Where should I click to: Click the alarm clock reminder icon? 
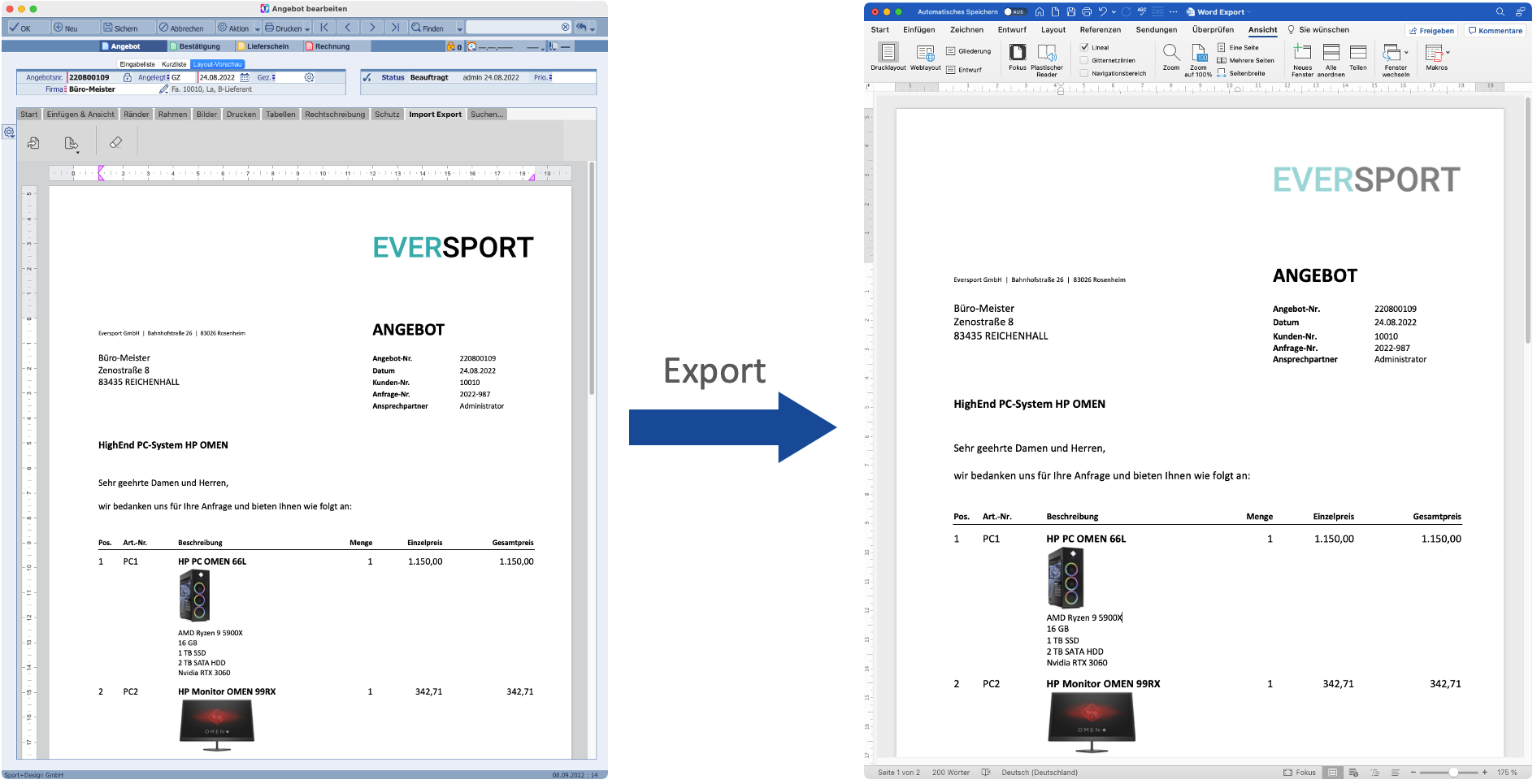coord(472,46)
